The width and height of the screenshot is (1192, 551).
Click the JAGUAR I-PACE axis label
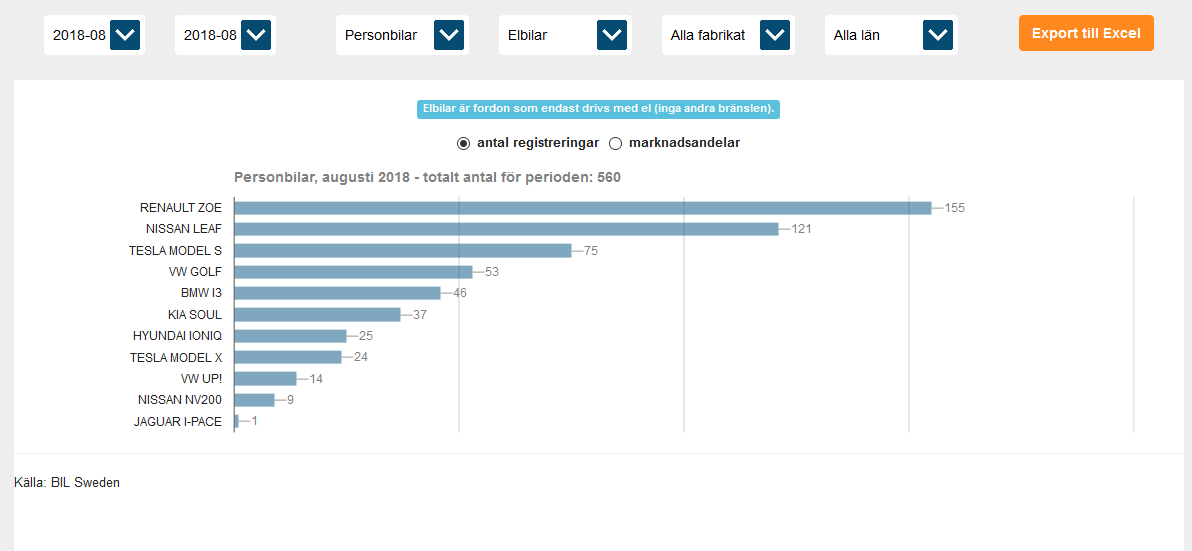point(178,422)
